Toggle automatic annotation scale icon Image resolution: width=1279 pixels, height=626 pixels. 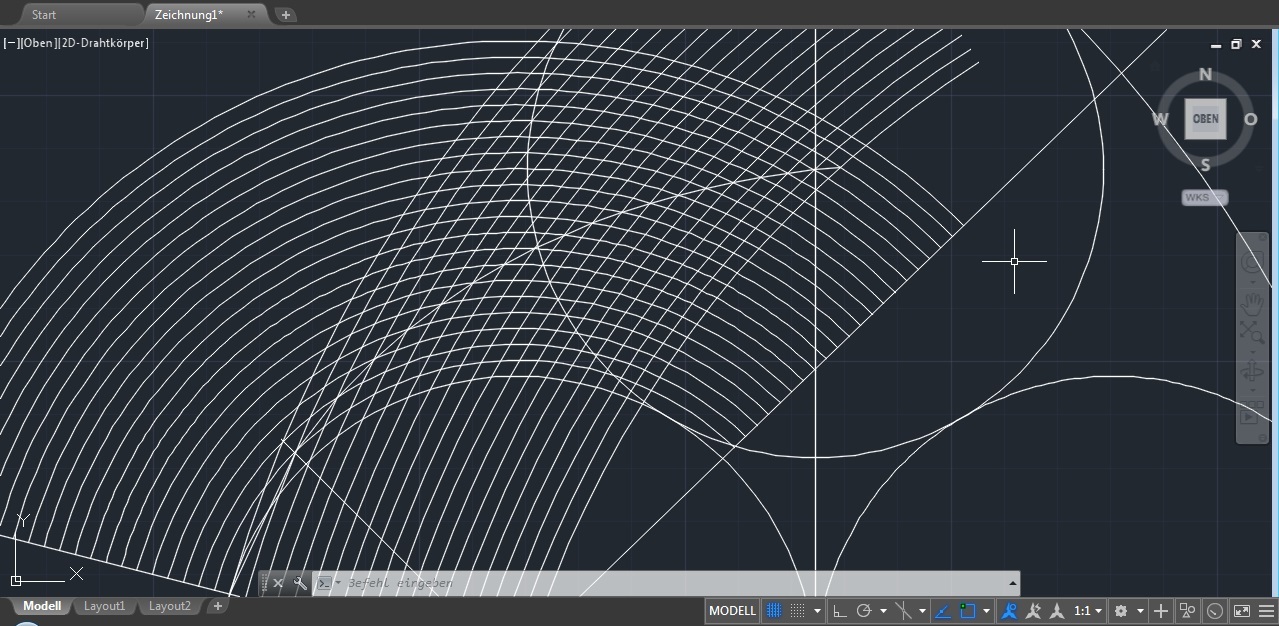(x=1033, y=611)
